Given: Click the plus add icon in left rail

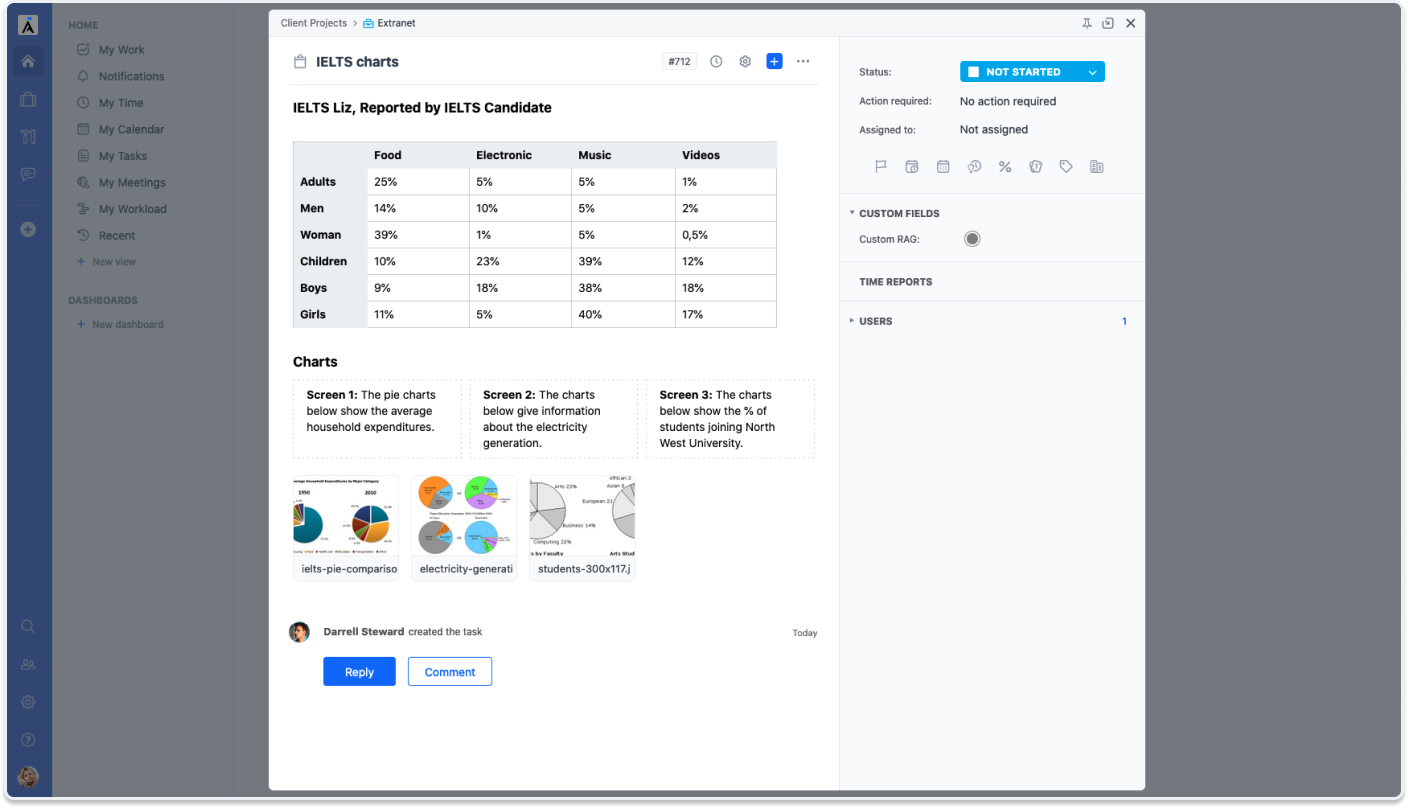Looking at the screenshot, I should pos(28,229).
